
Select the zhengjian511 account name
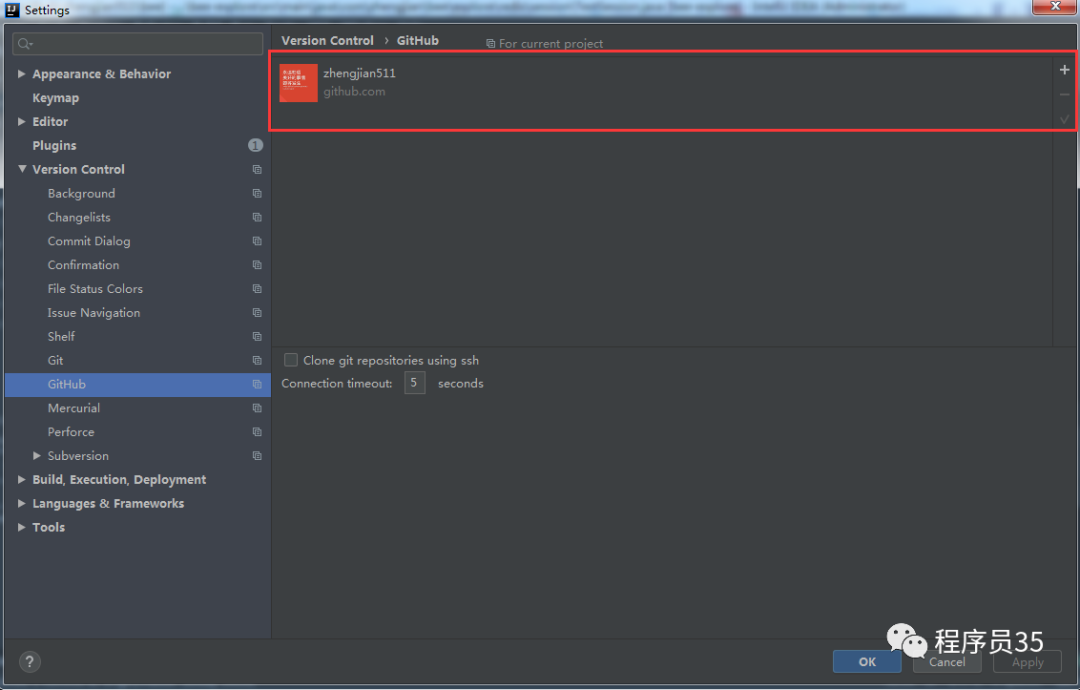pyautogui.click(x=360, y=73)
